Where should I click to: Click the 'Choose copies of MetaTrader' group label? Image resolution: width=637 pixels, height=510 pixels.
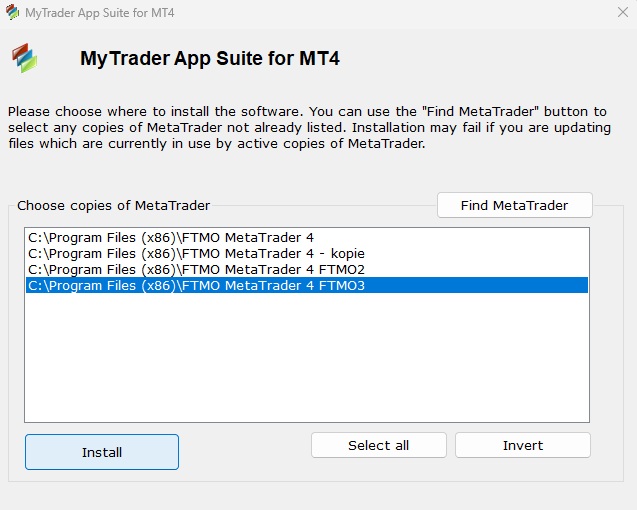pyautogui.click(x=114, y=206)
